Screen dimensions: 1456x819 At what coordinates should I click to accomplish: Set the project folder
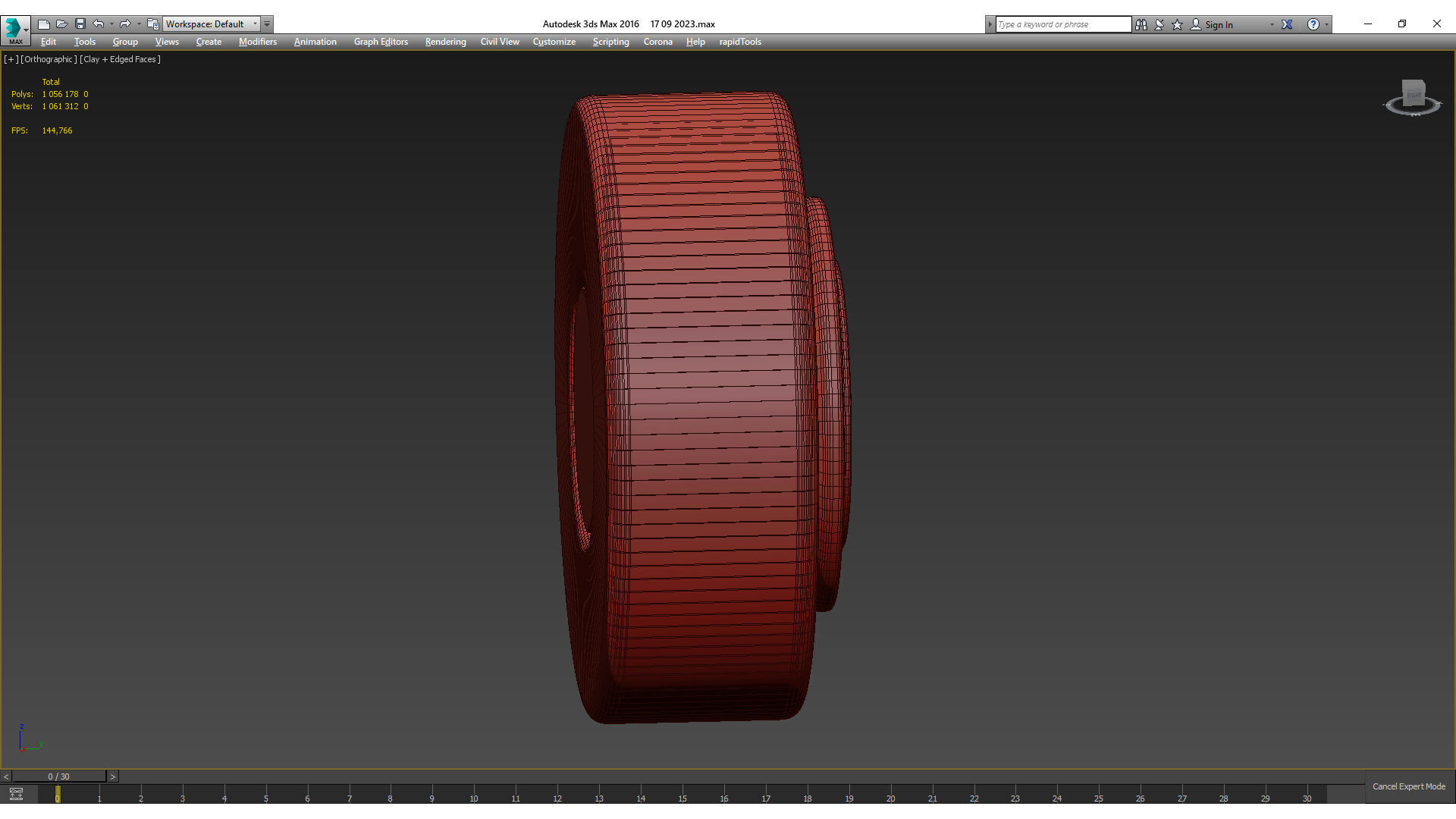coord(153,24)
